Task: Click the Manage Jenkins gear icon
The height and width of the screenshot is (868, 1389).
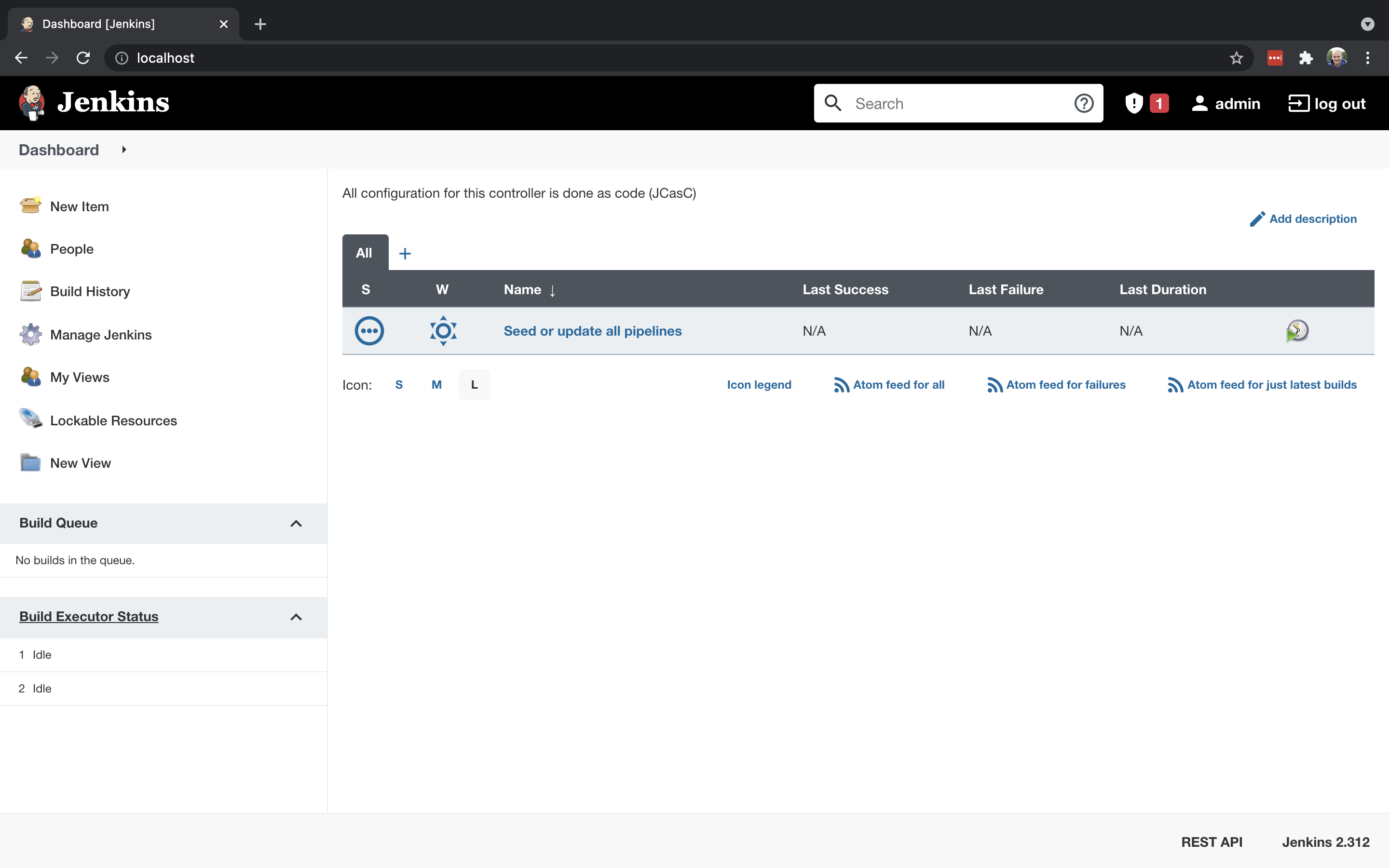Action: click(x=30, y=334)
